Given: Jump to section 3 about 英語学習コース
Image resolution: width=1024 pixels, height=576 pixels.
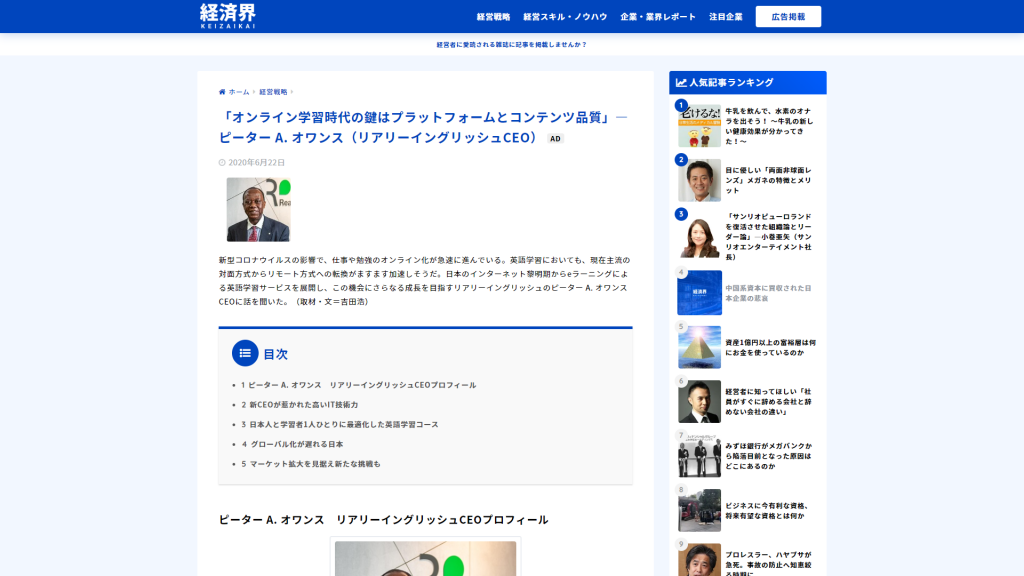Looking at the screenshot, I should pyautogui.click(x=340, y=424).
